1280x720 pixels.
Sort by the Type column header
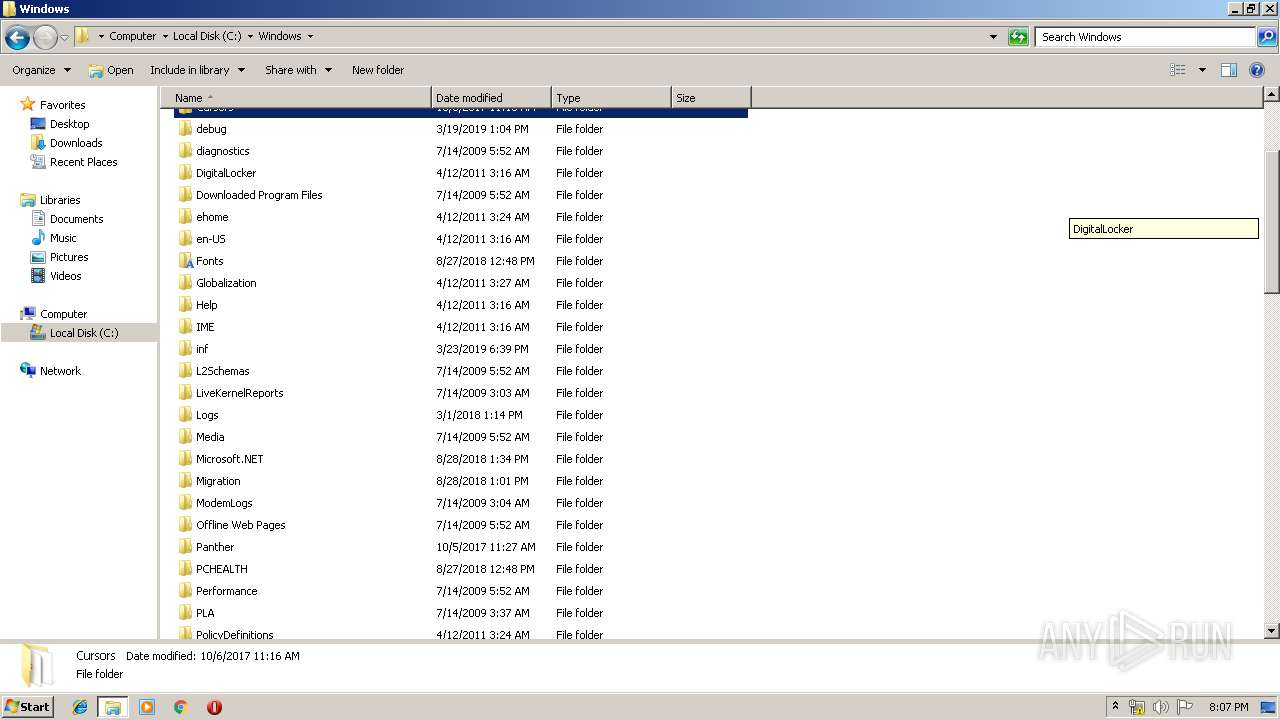coord(611,98)
